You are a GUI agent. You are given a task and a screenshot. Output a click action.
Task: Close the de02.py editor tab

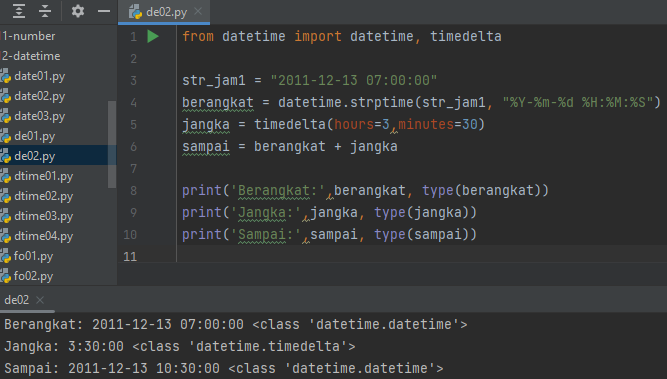click(x=198, y=11)
